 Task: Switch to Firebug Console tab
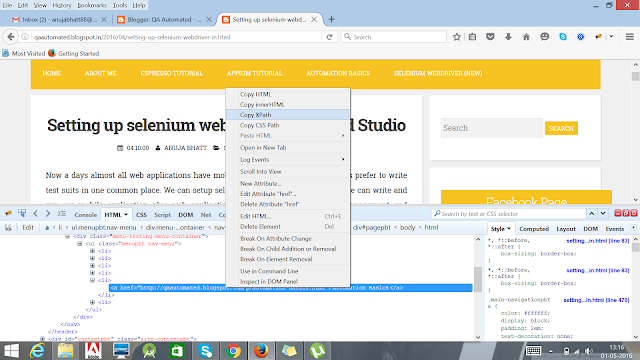coord(85,215)
